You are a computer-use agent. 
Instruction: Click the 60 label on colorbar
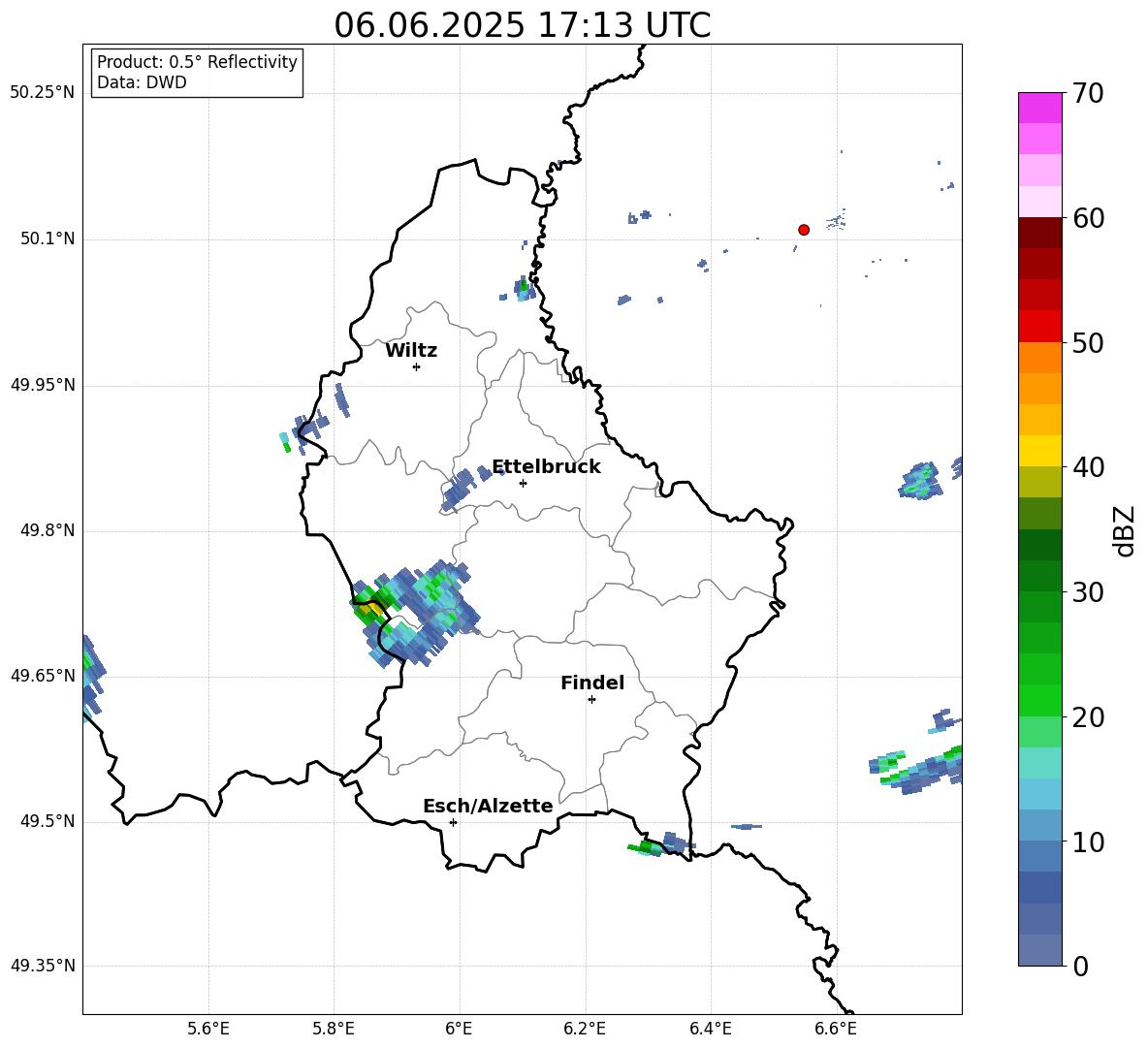click(x=1088, y=218)
